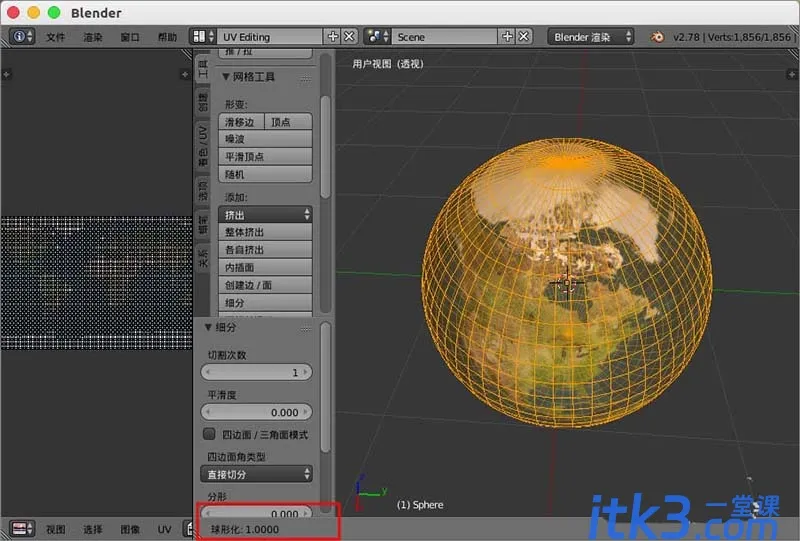Screen dimensions: 800x541
Task: Decrease 切割次数 with left arrow
Action: click(208, 372)
